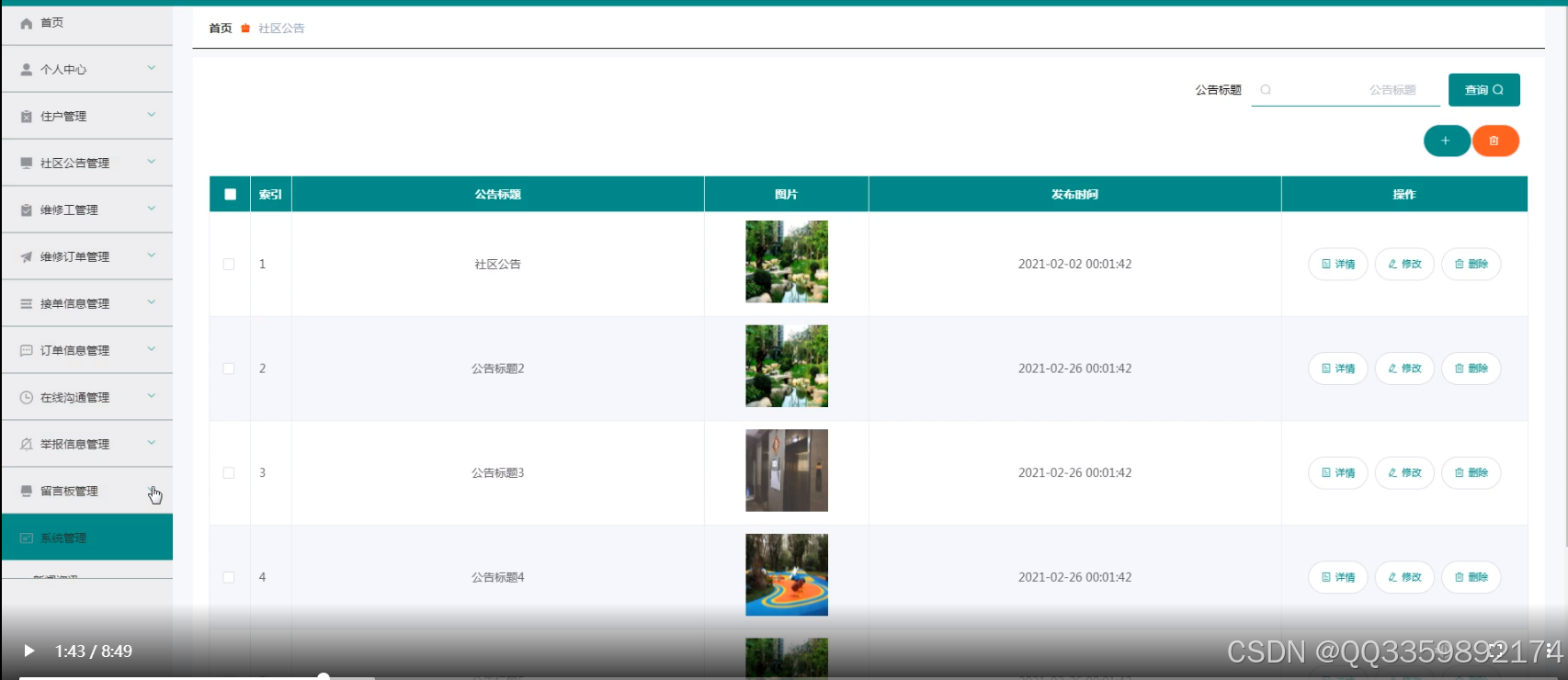Click the list icon for 接单信息管理

pos(27,303)
